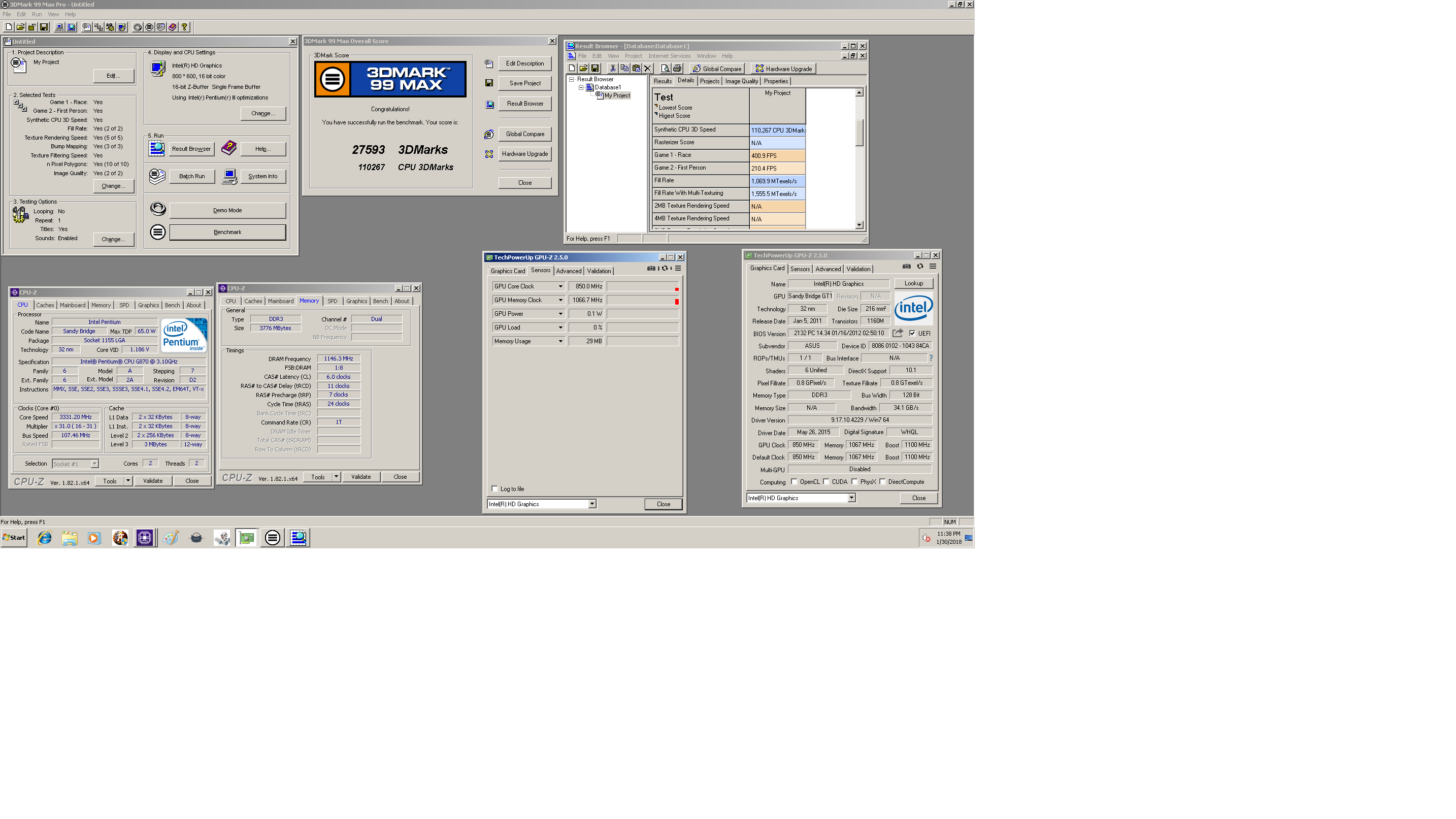Click New project icon in 3DMark toolbar
Viewport: 1456px width, 819px height.
pyautogui.click(x=9, y=27)
